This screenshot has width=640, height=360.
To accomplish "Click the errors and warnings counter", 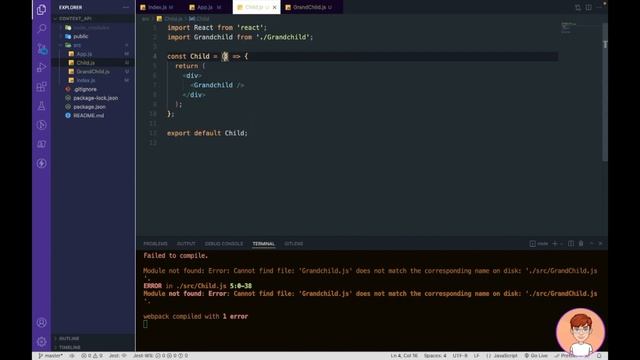I will click(x=91, y=356).
